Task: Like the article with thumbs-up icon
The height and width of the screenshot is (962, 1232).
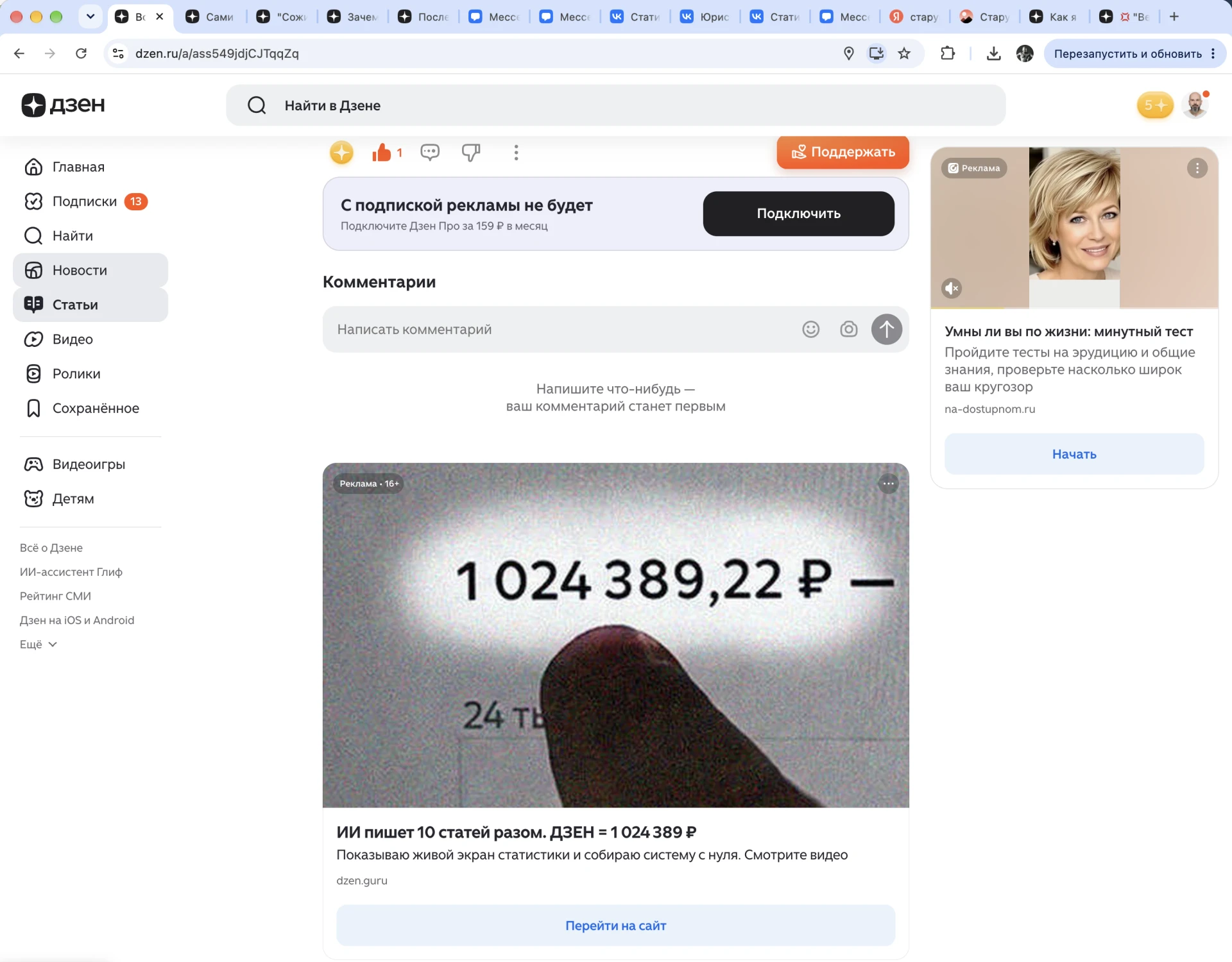Action: (382, 153)
